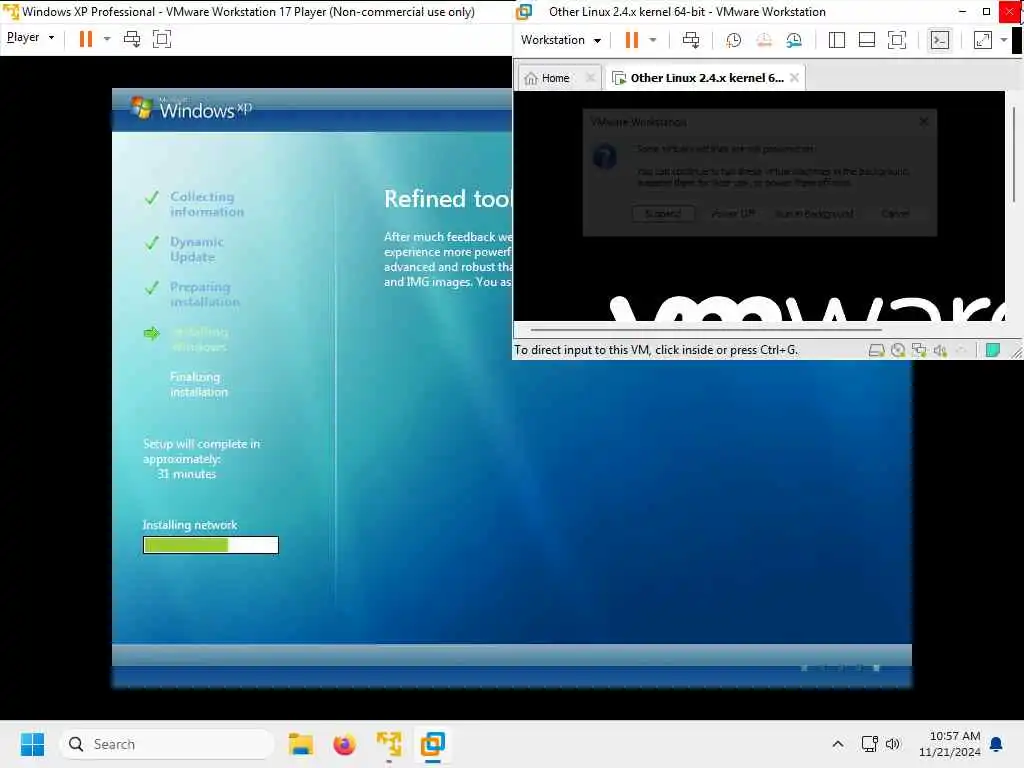Image resolution: width=1024 pixels, height=768 pixels.
Task: Open network settings from system tray
Action: pyautogui.click(x=869, y=744)
